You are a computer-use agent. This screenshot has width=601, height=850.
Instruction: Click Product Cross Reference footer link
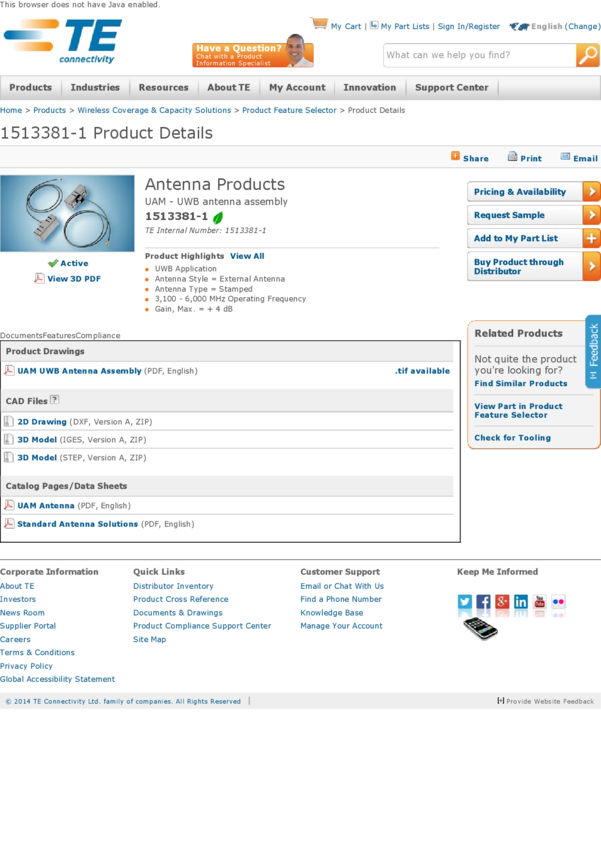click(180, 599)
